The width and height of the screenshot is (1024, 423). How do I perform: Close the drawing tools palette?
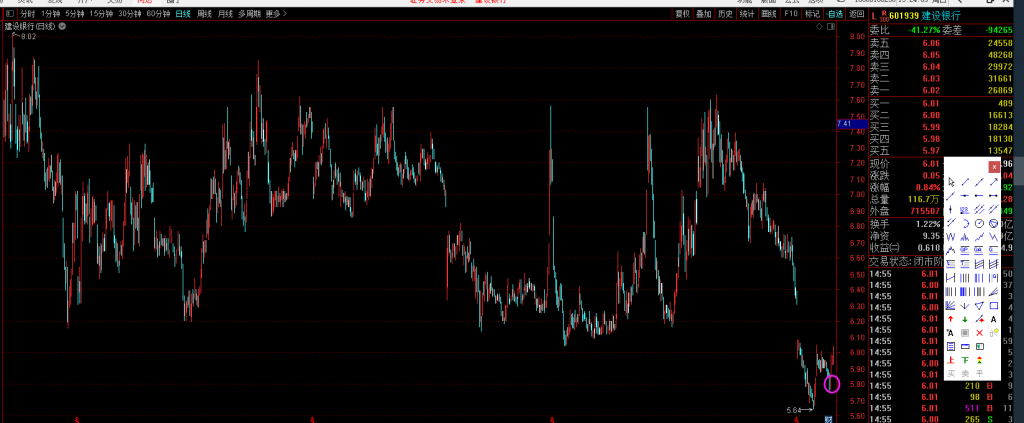[x=993, y=166]
